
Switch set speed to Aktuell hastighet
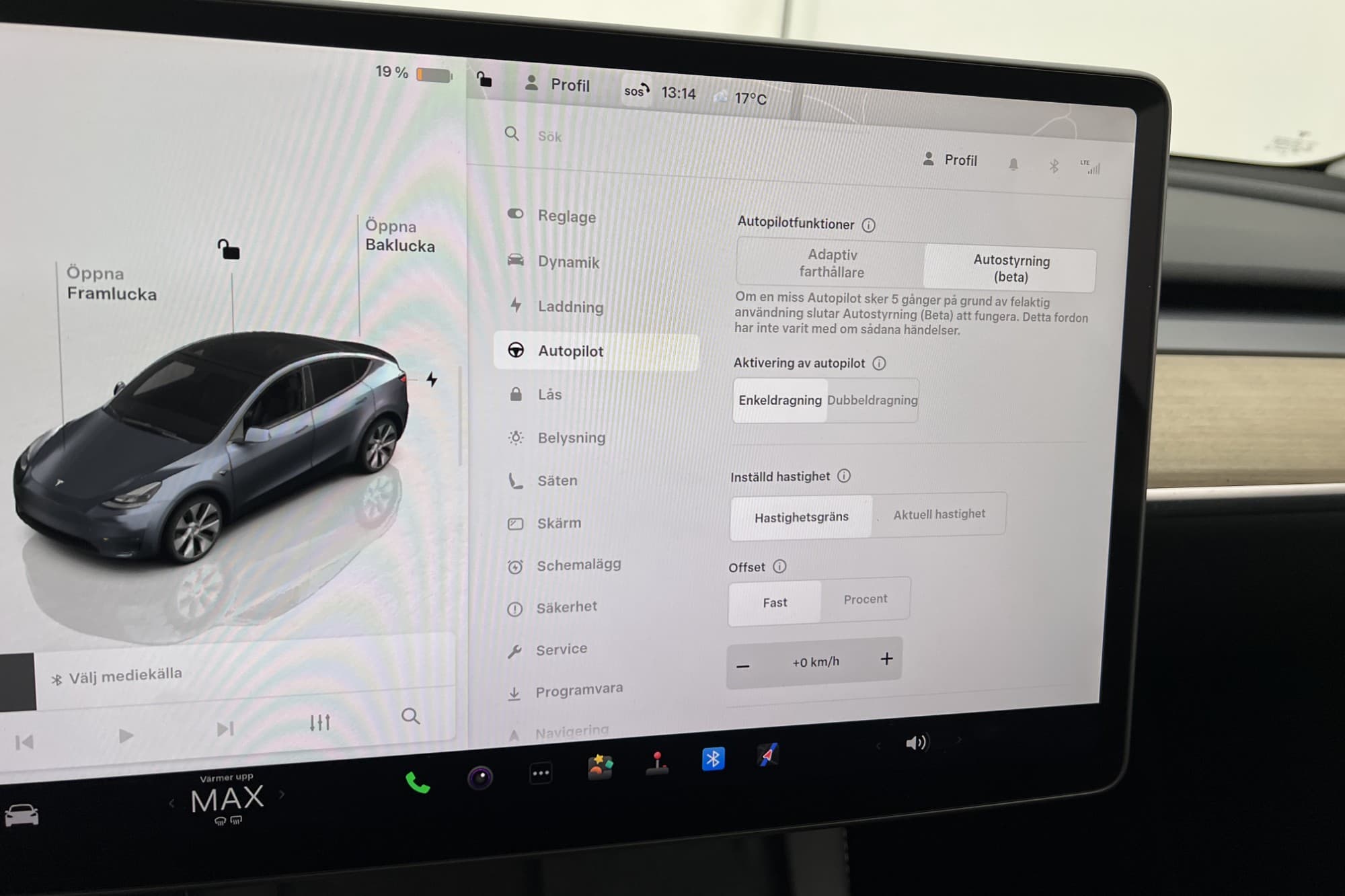(x=939, y=514)
